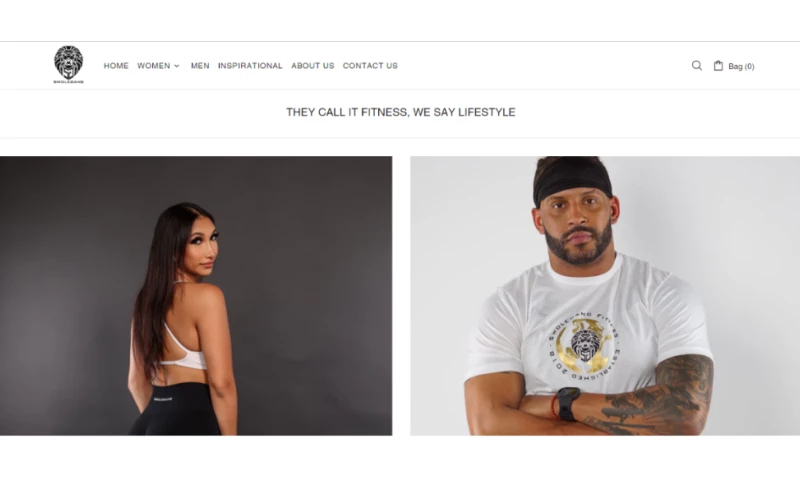Click the men's collection photo

(605, 296)
